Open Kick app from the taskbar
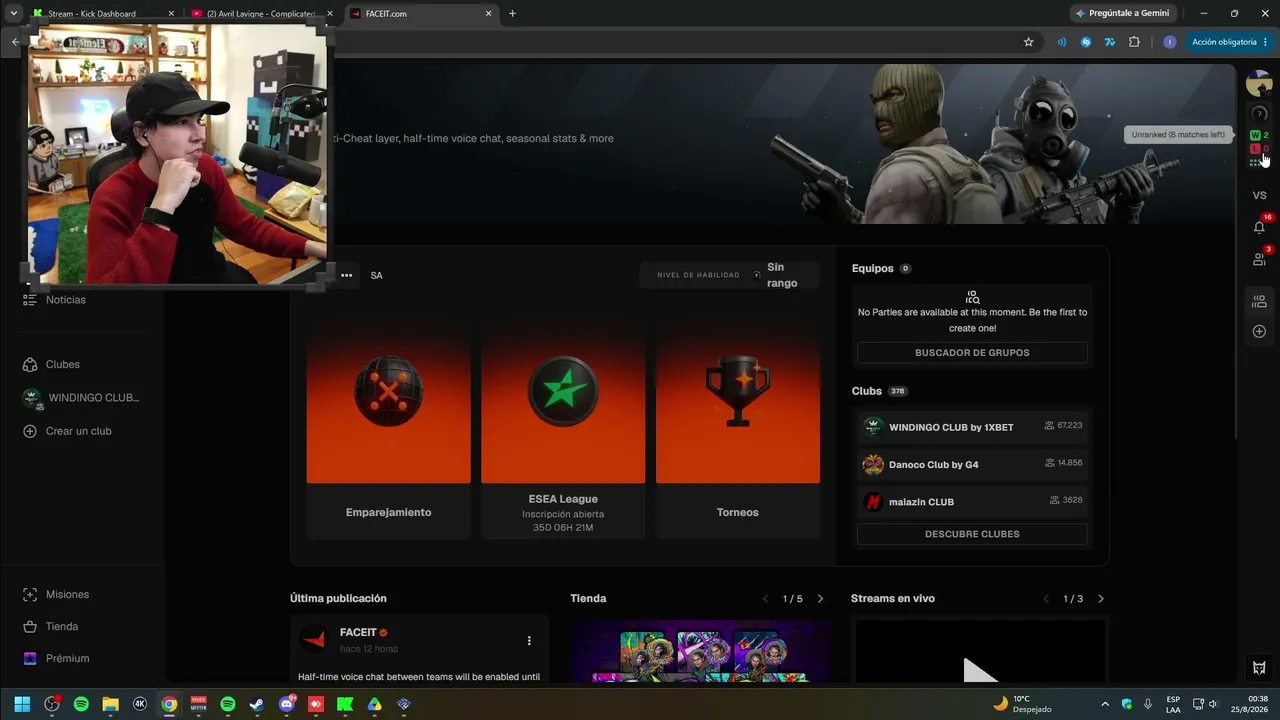 click(345, 704)
